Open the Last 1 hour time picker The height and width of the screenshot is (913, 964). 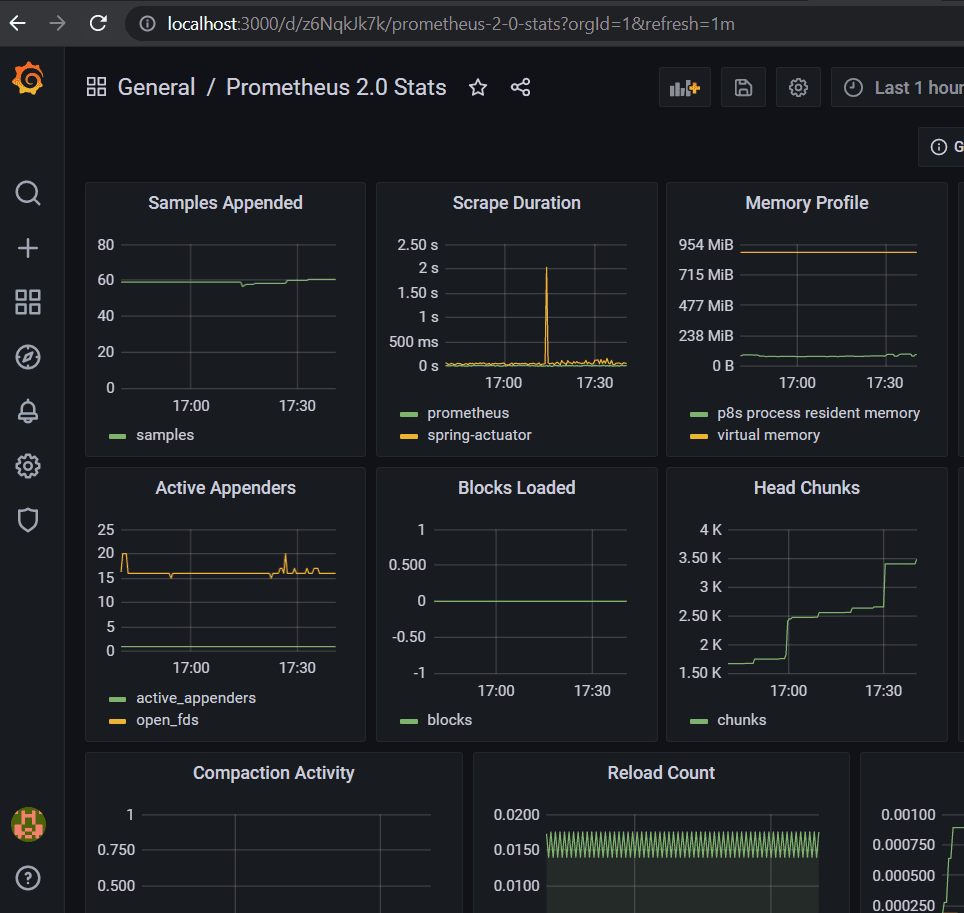(x=898, y=87)
